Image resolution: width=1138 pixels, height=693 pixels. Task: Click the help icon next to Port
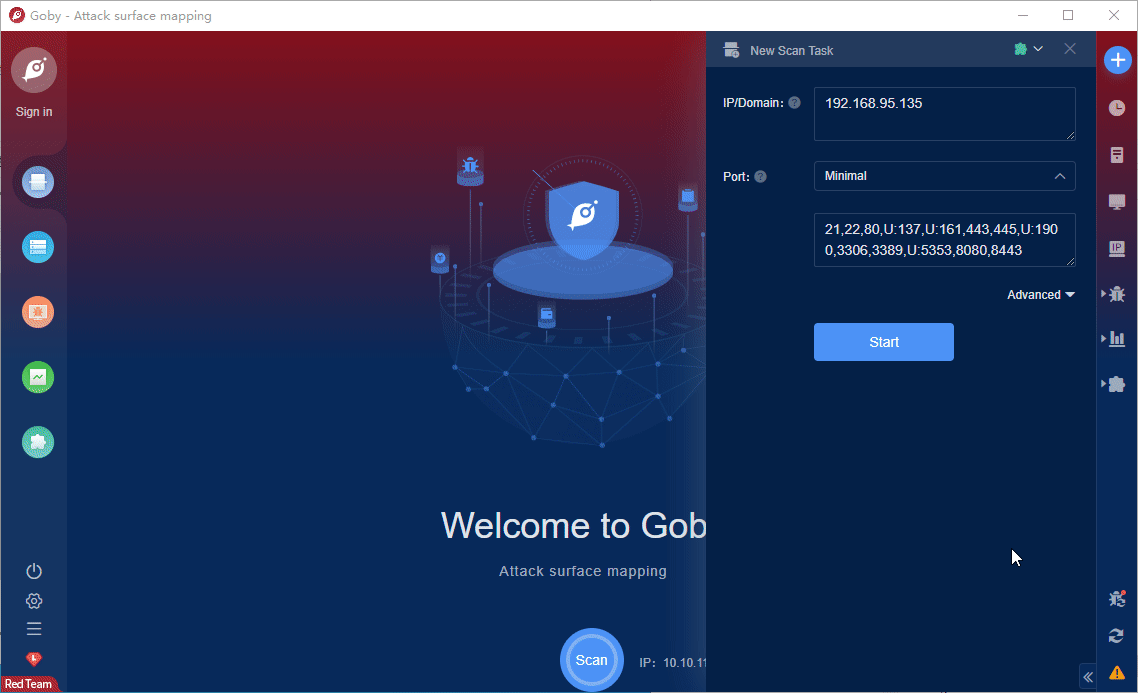point(761,176)
